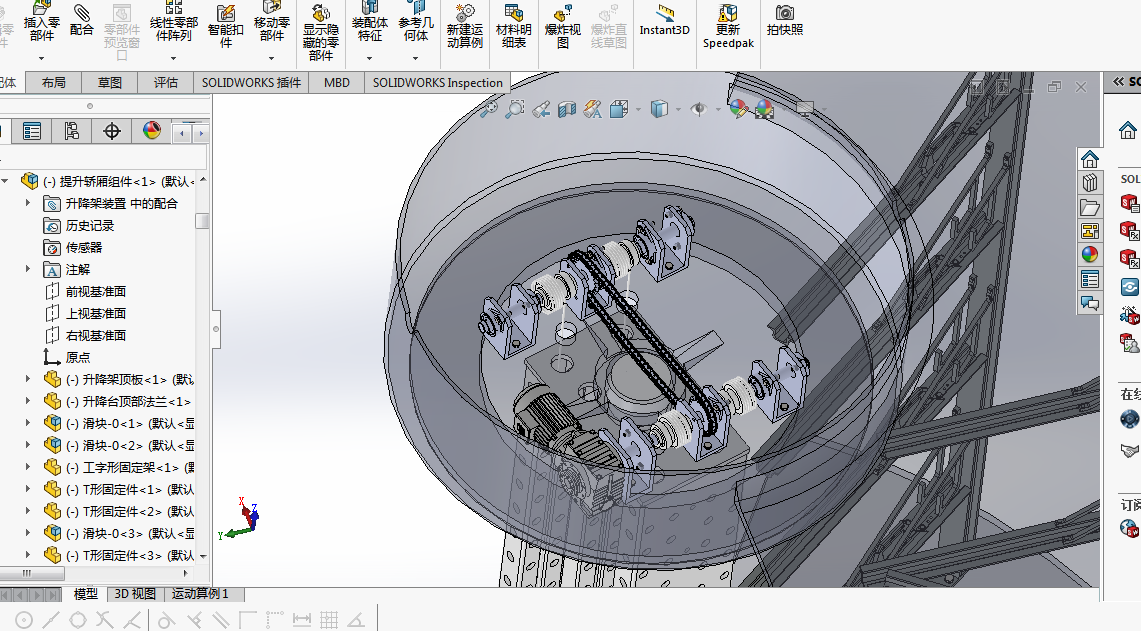Open the 插入零部件 dropdown arrow
The height and width of the screenshot is (631, 1141).
pos(41,60)
